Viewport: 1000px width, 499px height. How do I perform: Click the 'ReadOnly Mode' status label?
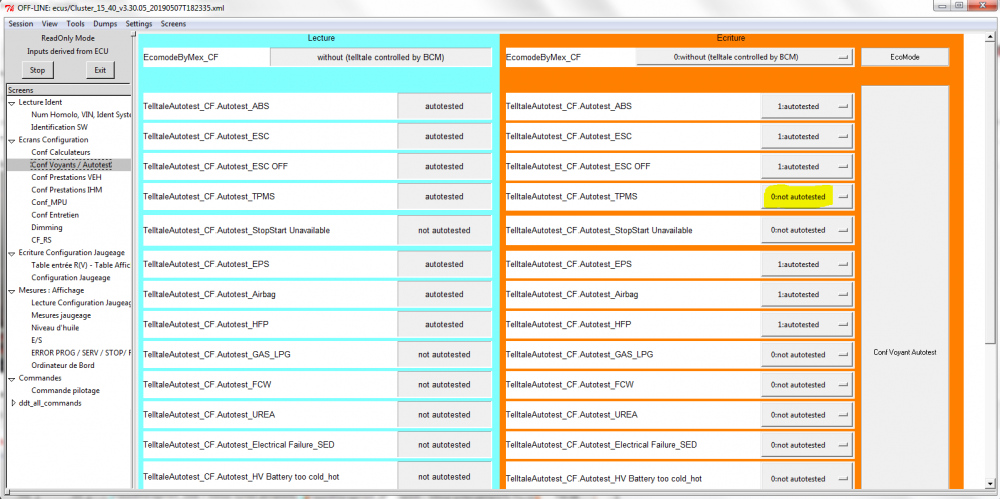tap(68, 38)
